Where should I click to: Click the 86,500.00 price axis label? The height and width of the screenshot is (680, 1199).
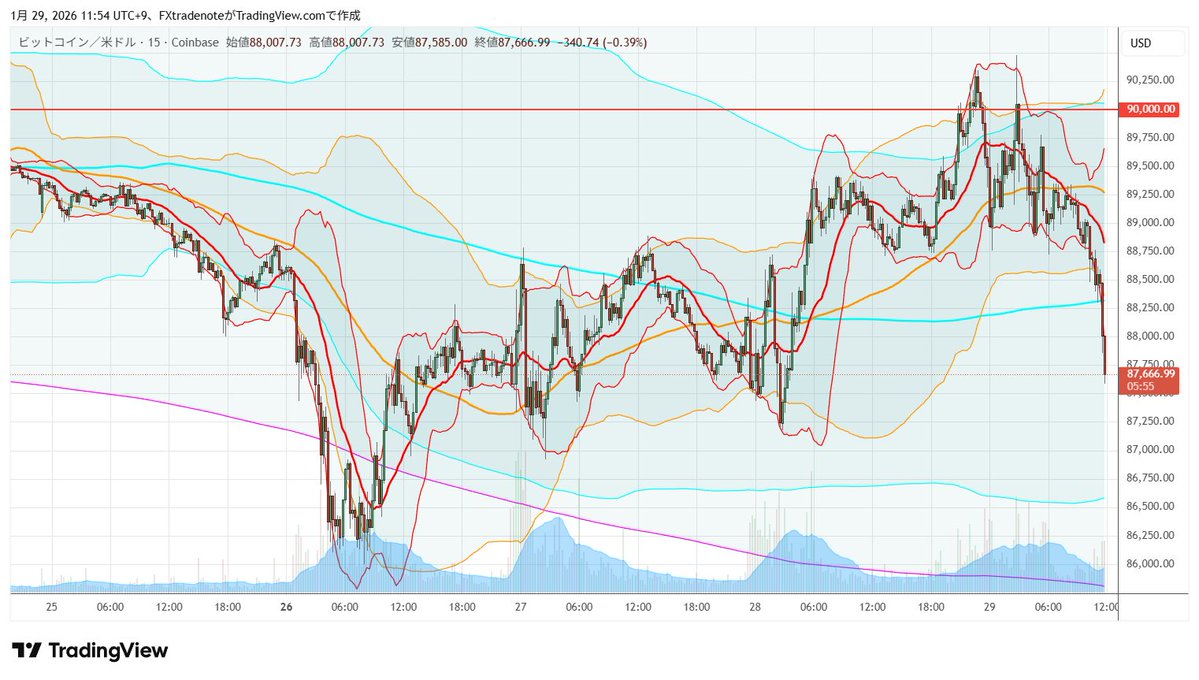[x=1150, y=506]
